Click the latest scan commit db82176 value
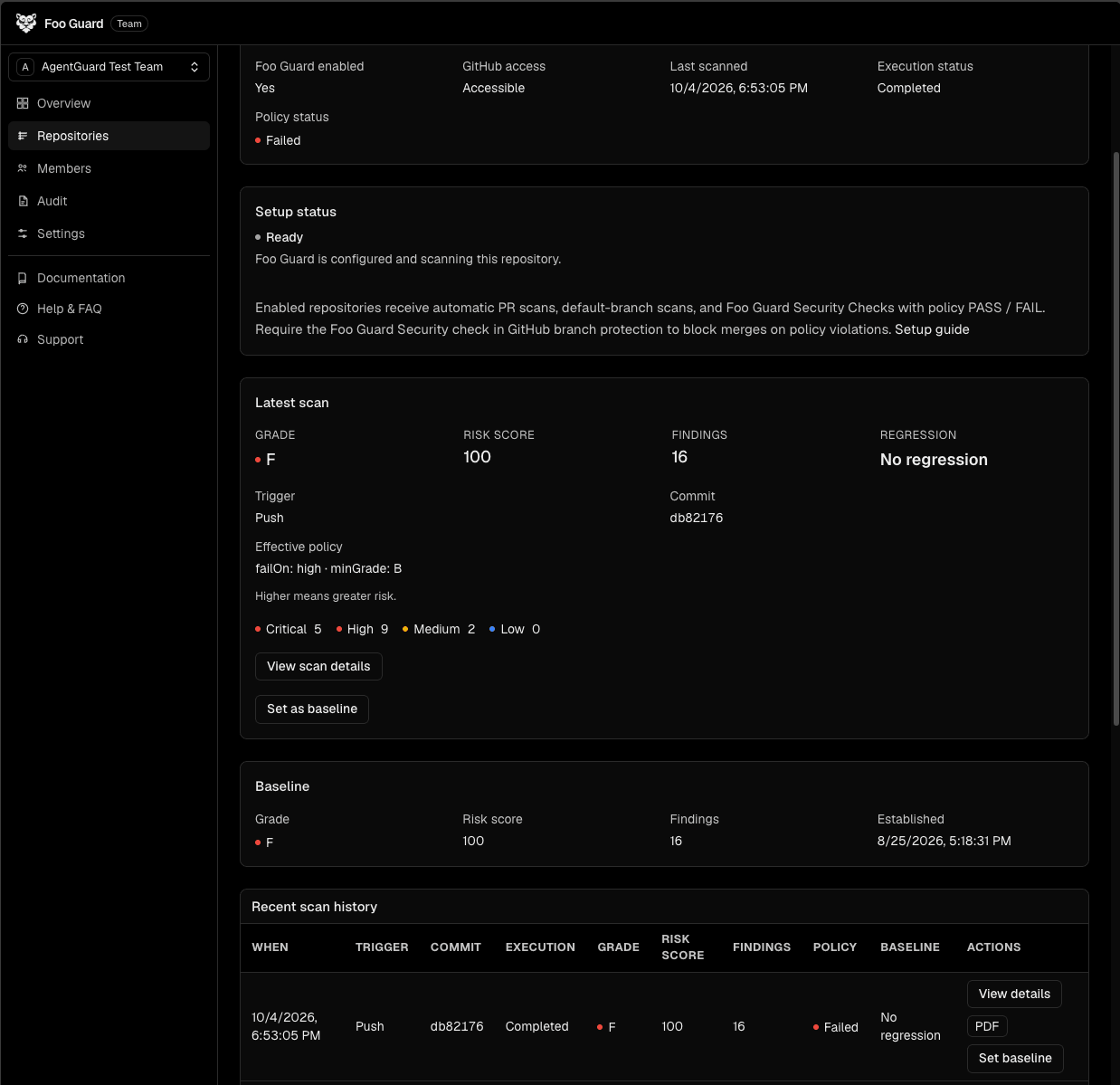1120x1085 pixels. [x=697, y=518]
